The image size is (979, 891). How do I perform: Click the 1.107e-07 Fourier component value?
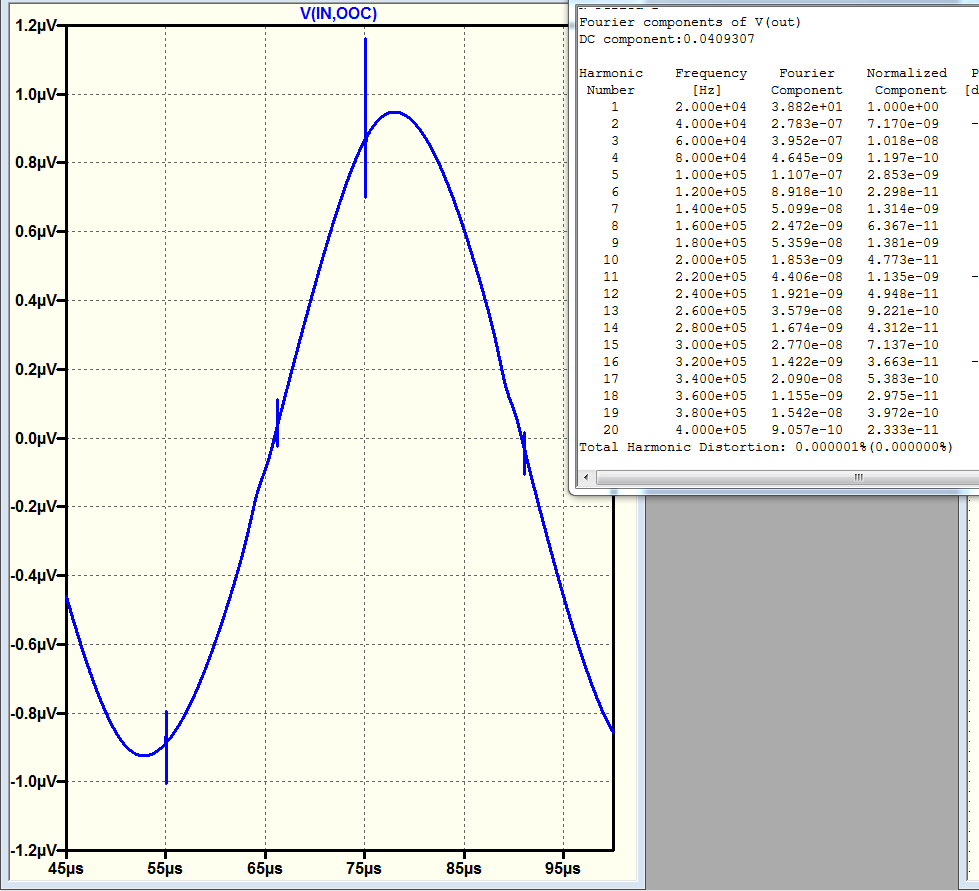(x=807, y=175)
